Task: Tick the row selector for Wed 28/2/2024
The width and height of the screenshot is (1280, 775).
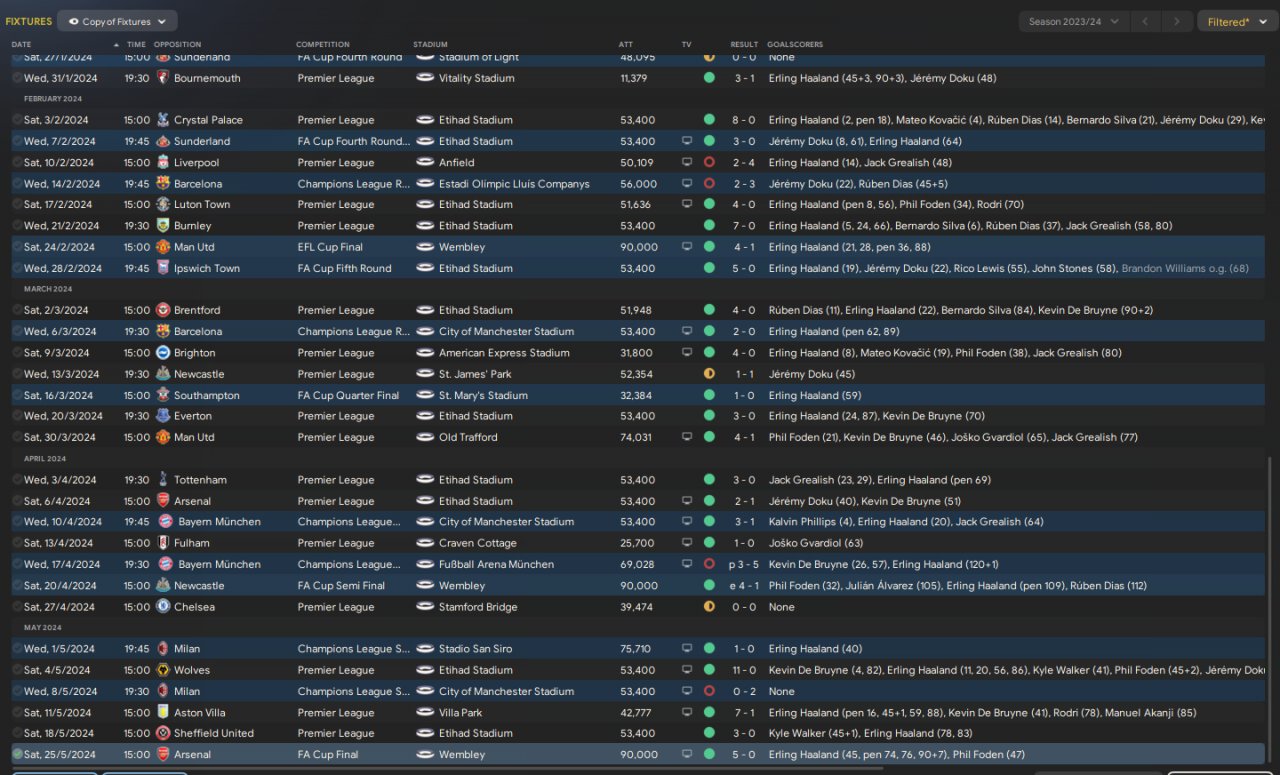Action: [x=17, y=268]
